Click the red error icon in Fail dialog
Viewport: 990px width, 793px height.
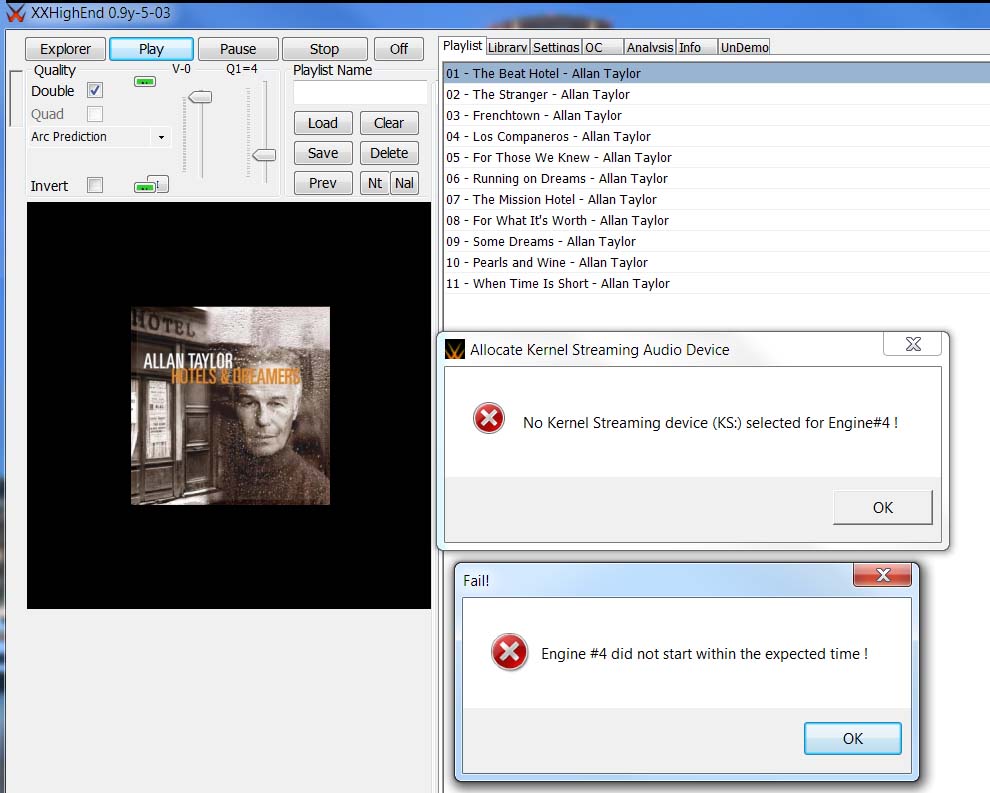pyautogui.click(x=509, y=652)
